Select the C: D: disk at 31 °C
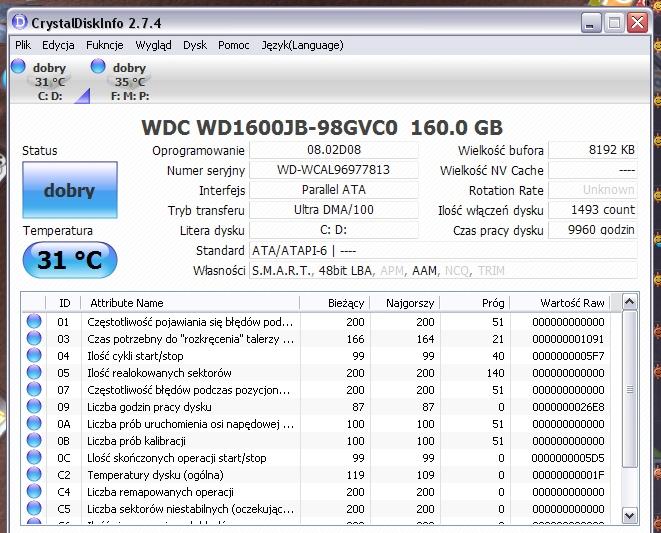Viewport: 661px width, 533px height. (x=50, y=81)
